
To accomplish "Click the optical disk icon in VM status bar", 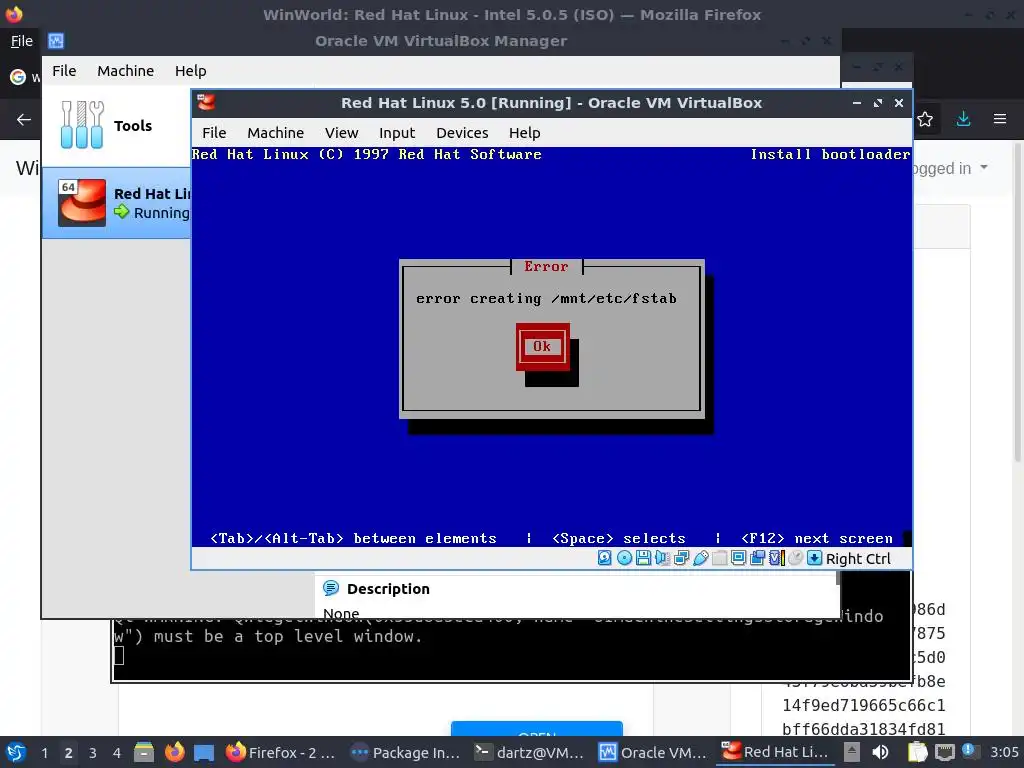I will (x=624, y=558).
